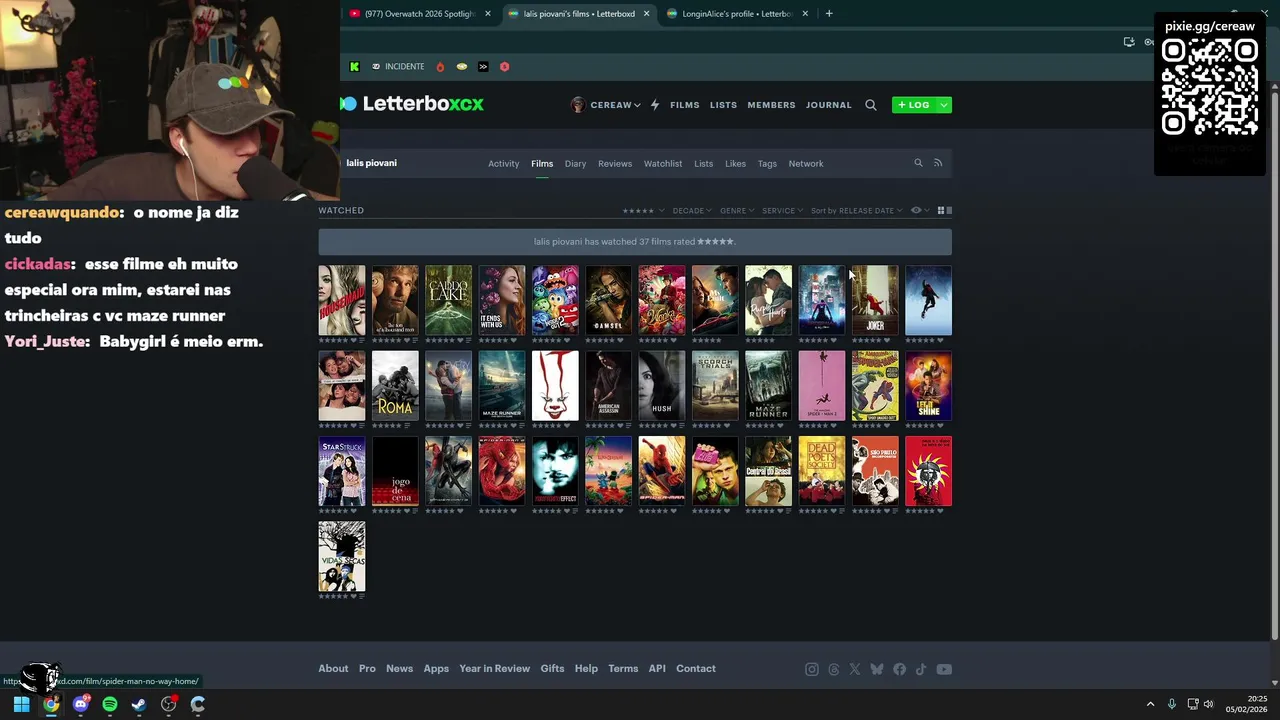The height and width of the screenshot is (720, 1280).
Task: Open the Roma film poster
Action: point(395,386)
